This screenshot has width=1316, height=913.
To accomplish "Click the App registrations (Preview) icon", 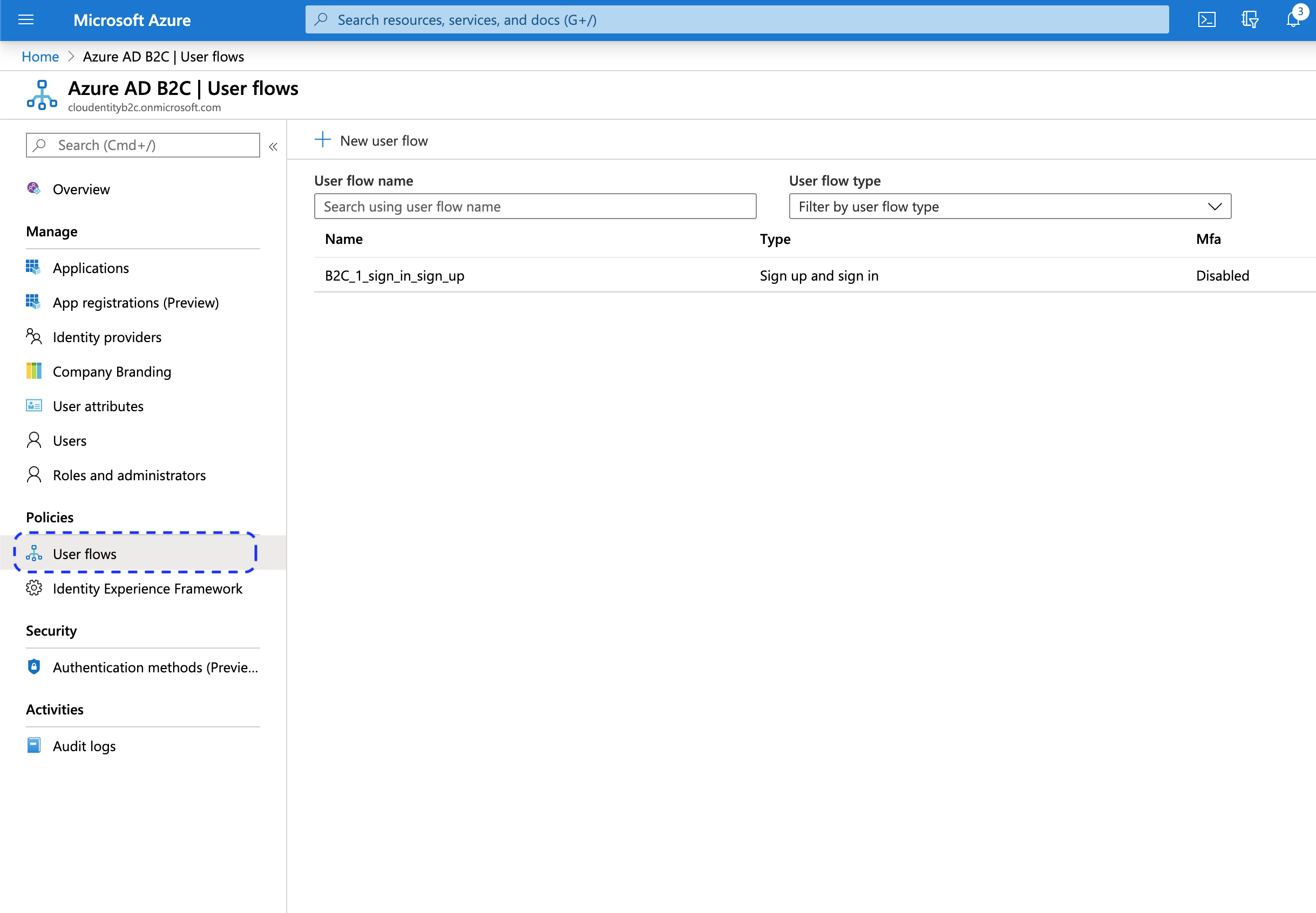I will (33, 302).
